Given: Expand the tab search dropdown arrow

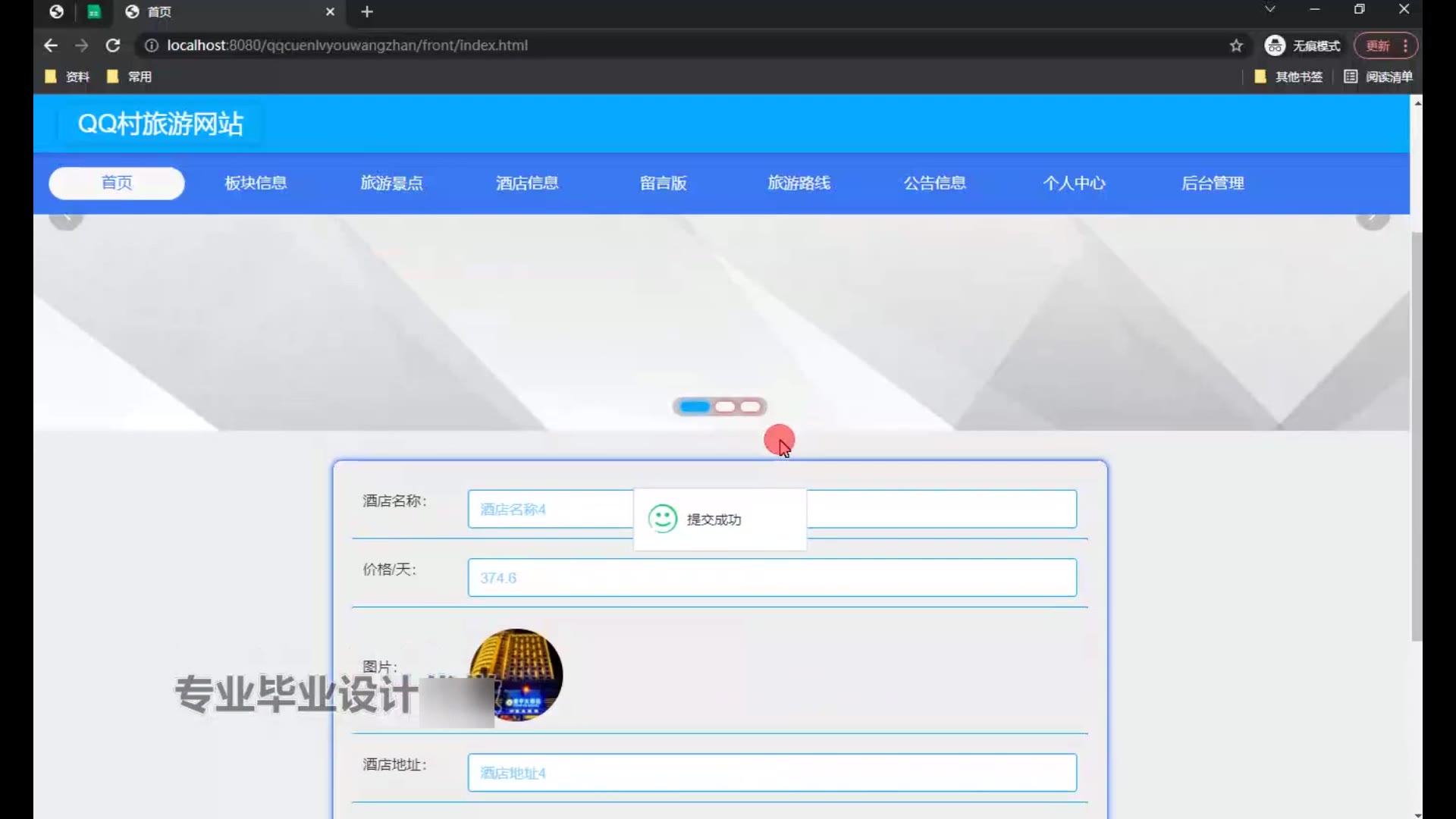Looking at the screenshot, I should point(1269,9).
